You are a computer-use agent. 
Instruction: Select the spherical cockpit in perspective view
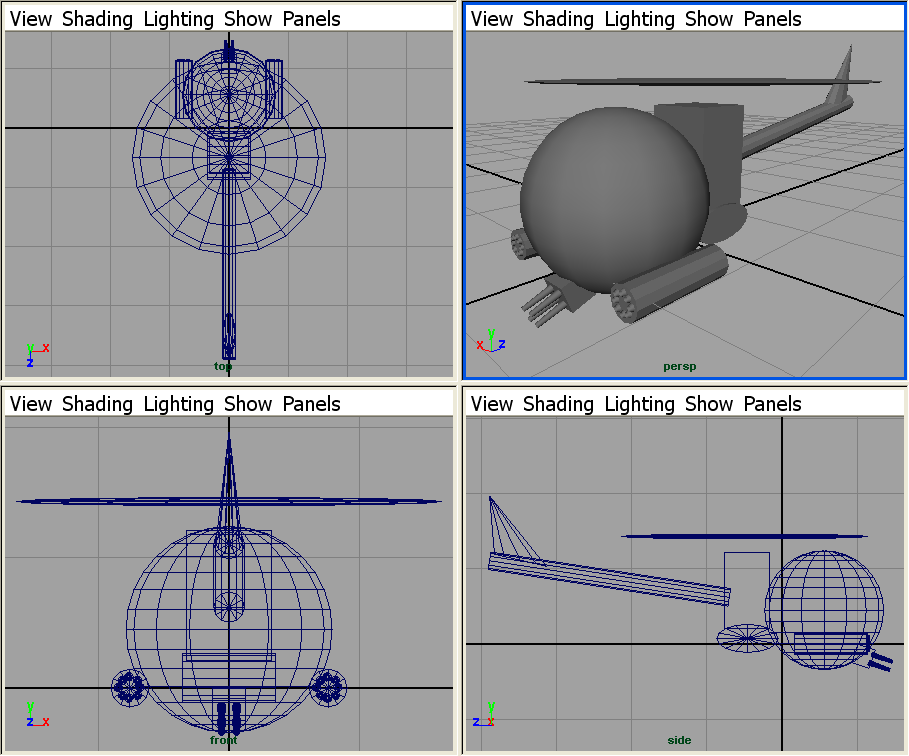612,192
